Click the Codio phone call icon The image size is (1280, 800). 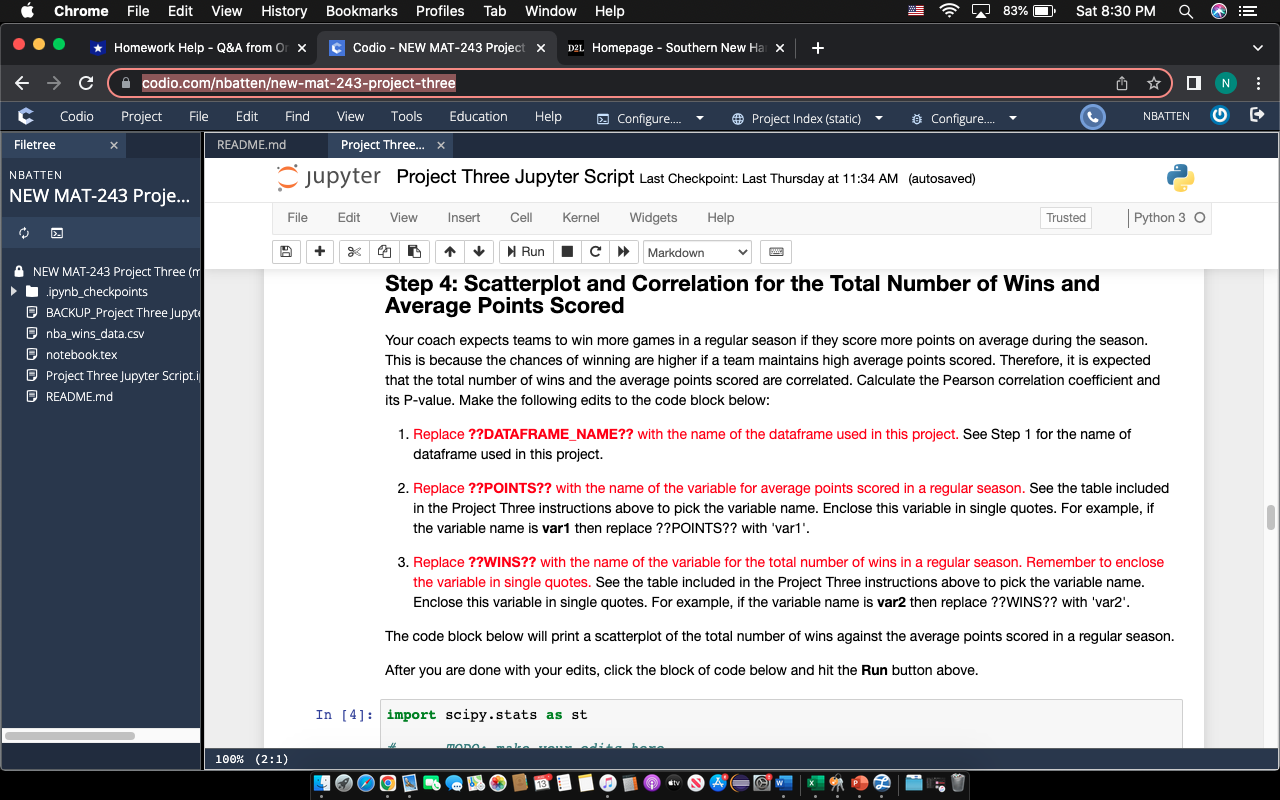[1093, 117]
